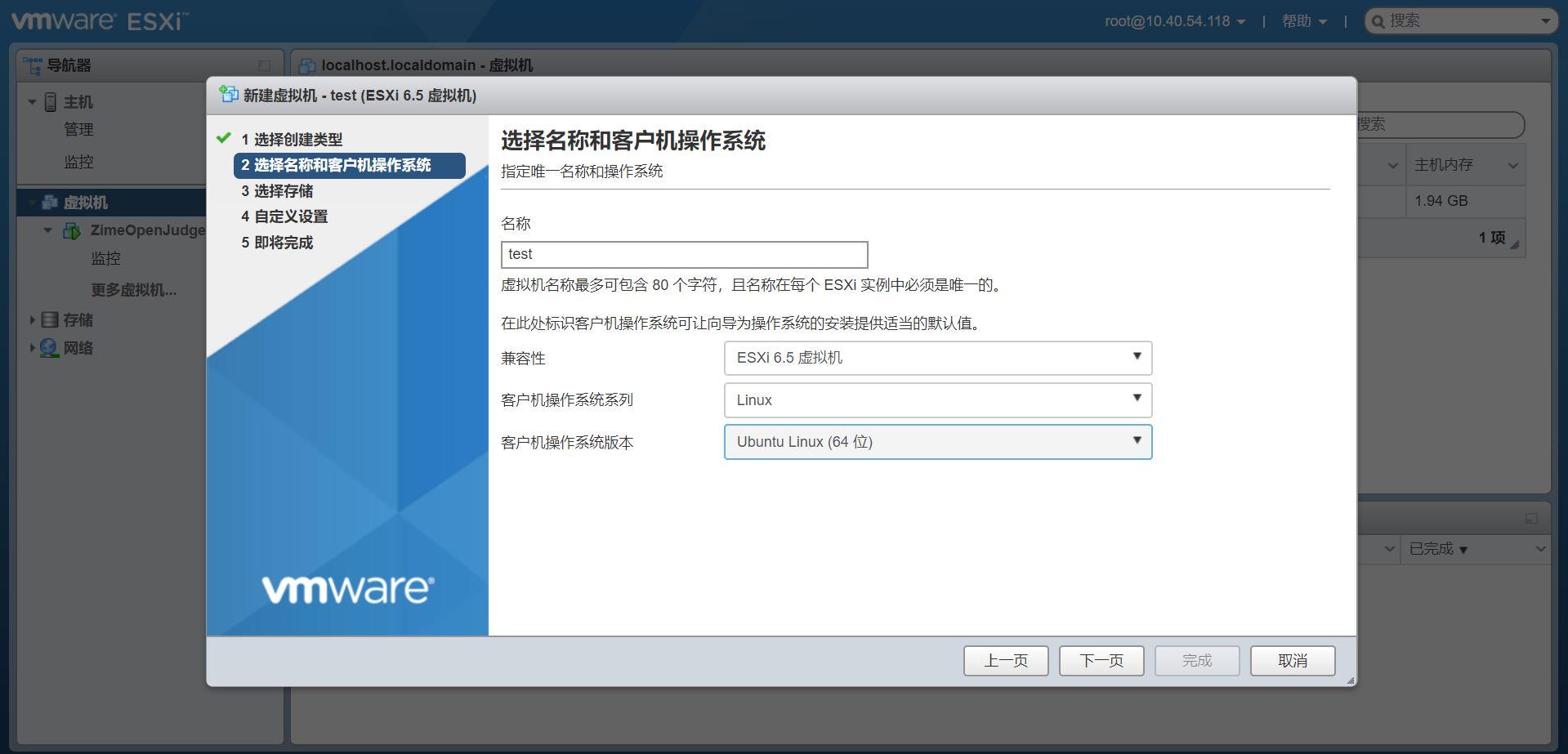
Task: Click the Navigator panel icon
Action: (x=33, y=65)
